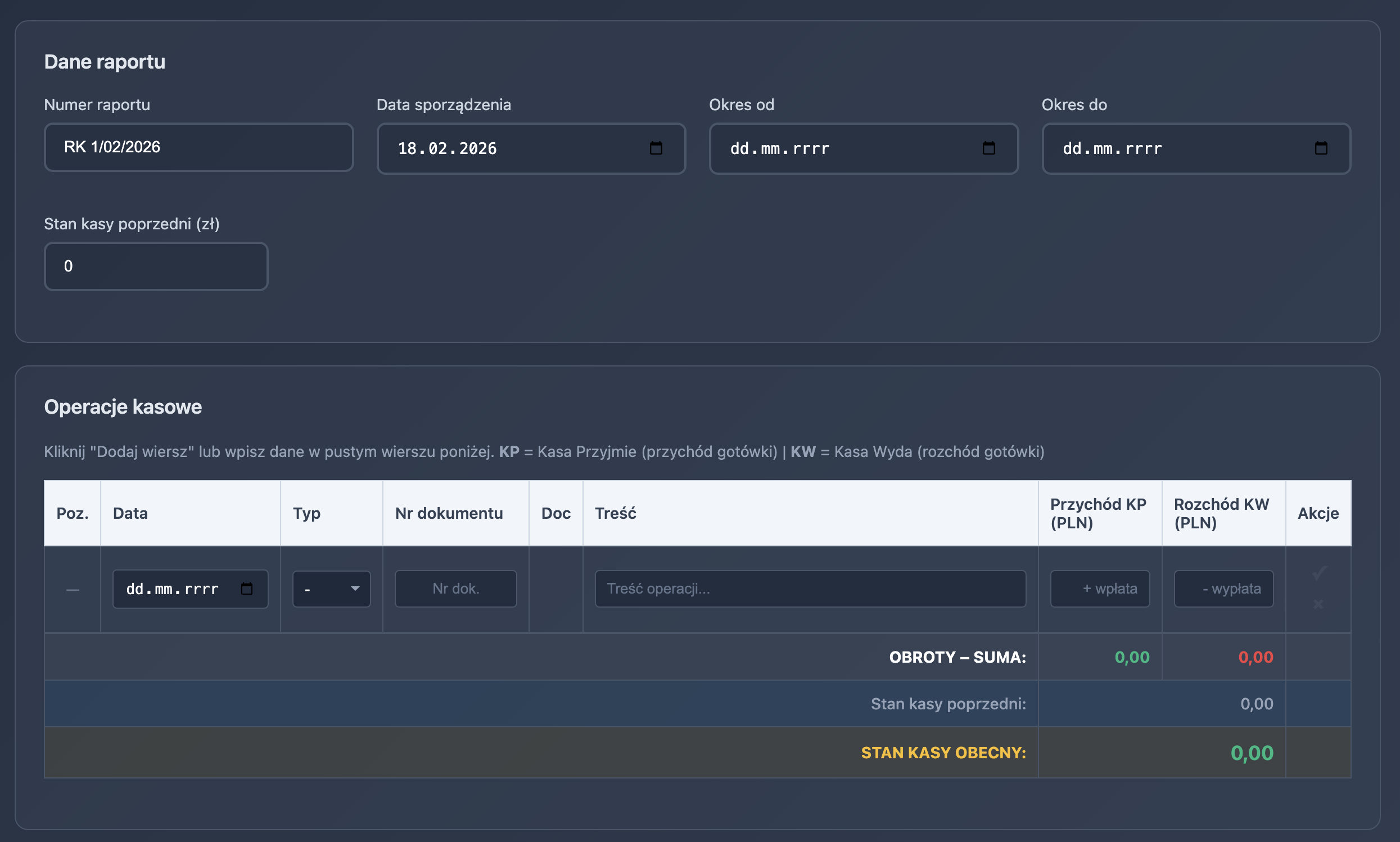Viewport: 1400px width, 842px height.
Task: Click the row date dd.mm.rrrr field
Action: (x=173, y=589)
